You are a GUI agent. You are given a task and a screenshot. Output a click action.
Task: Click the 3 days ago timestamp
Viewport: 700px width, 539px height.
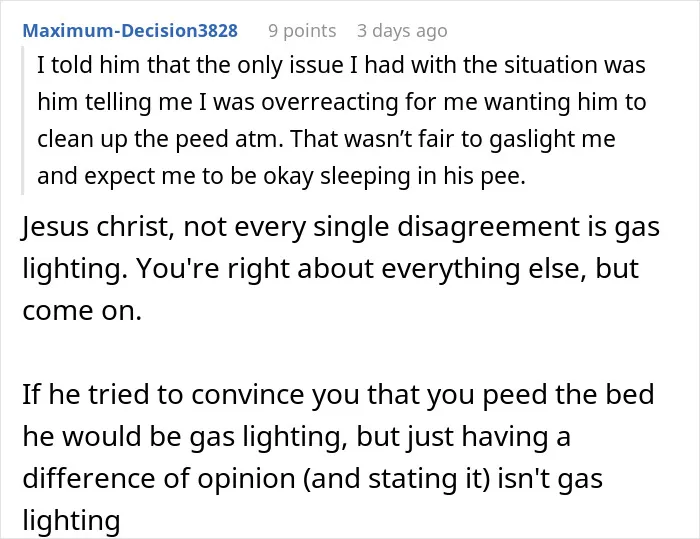402,31
